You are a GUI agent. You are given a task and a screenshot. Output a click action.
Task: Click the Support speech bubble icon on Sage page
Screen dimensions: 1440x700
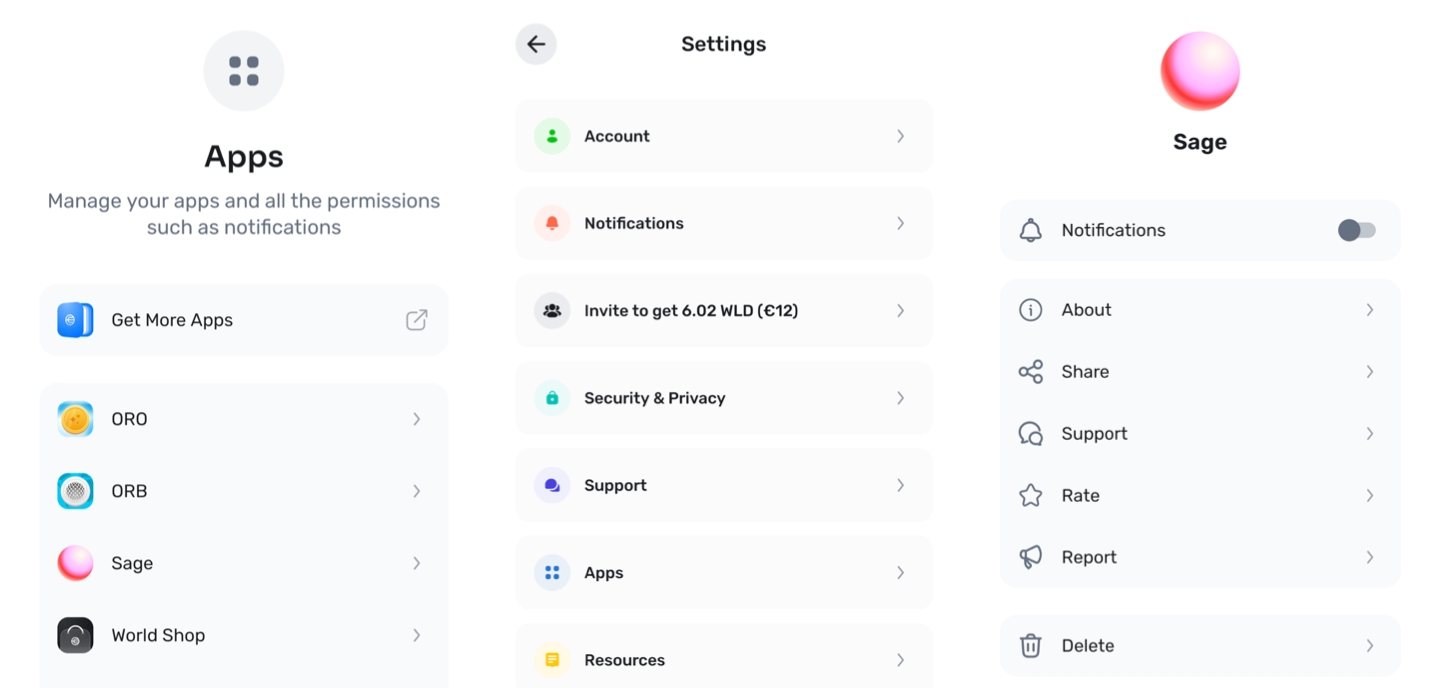tap(1030, 434)
